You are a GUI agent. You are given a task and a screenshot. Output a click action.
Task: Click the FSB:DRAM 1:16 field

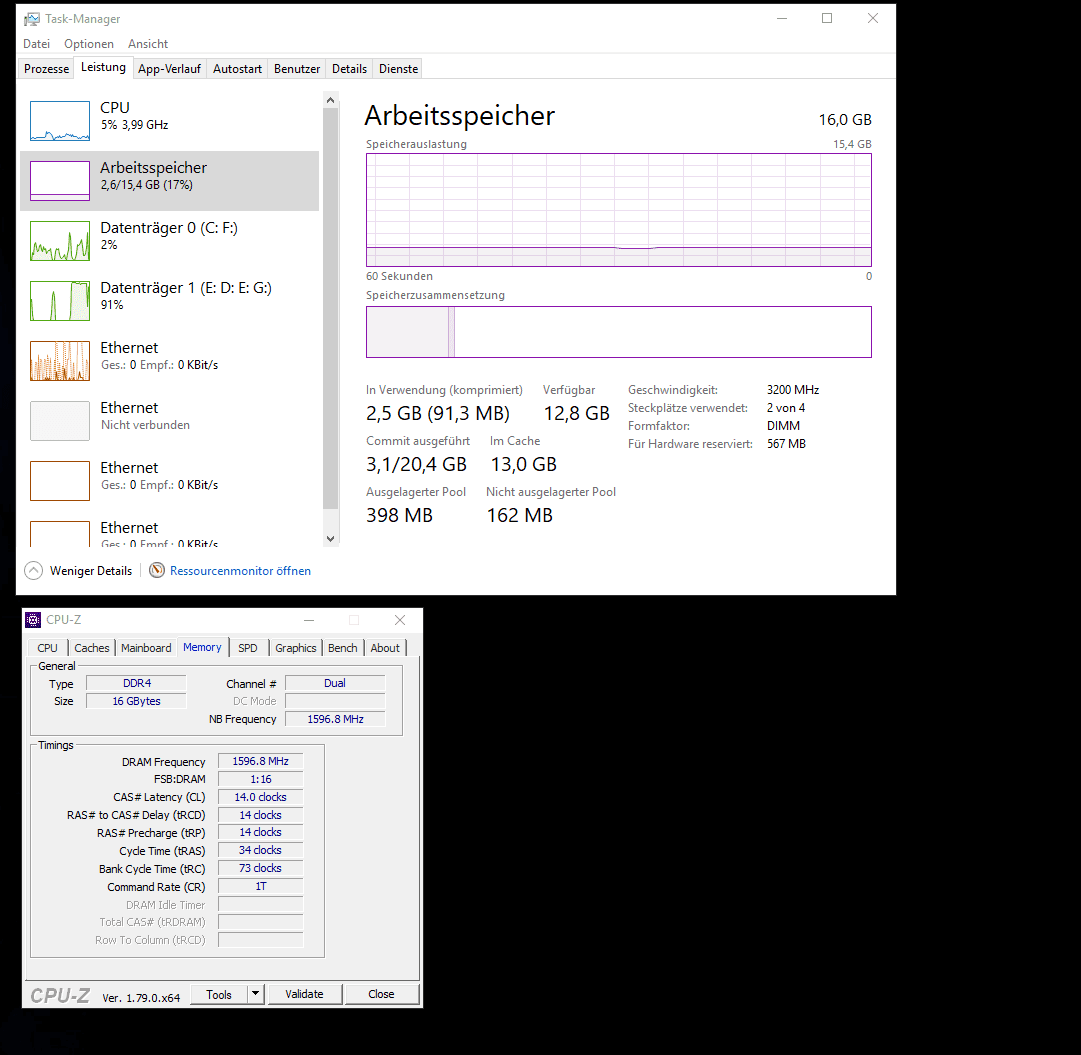point(261,779)
